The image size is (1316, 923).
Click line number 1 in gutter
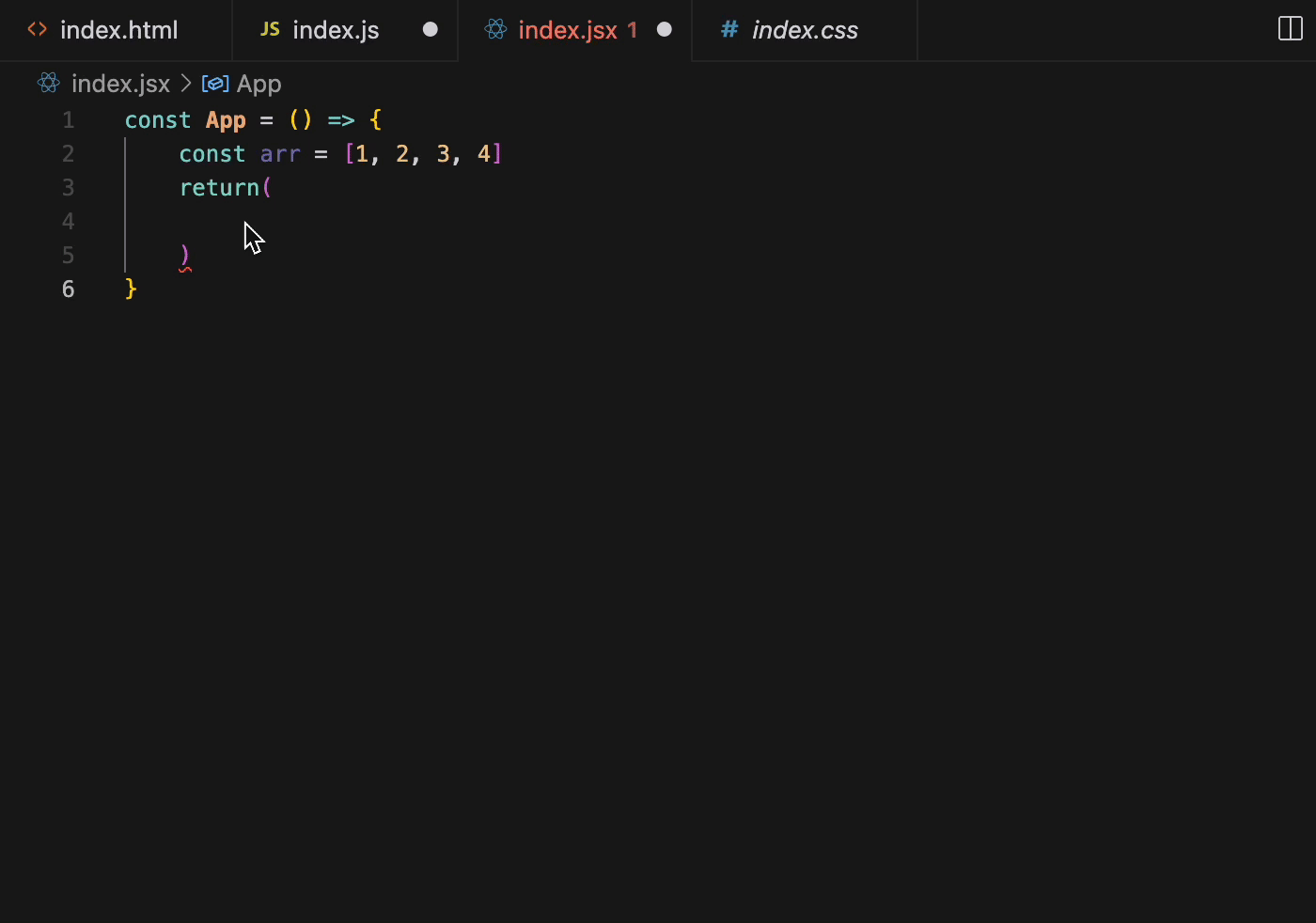68,120
